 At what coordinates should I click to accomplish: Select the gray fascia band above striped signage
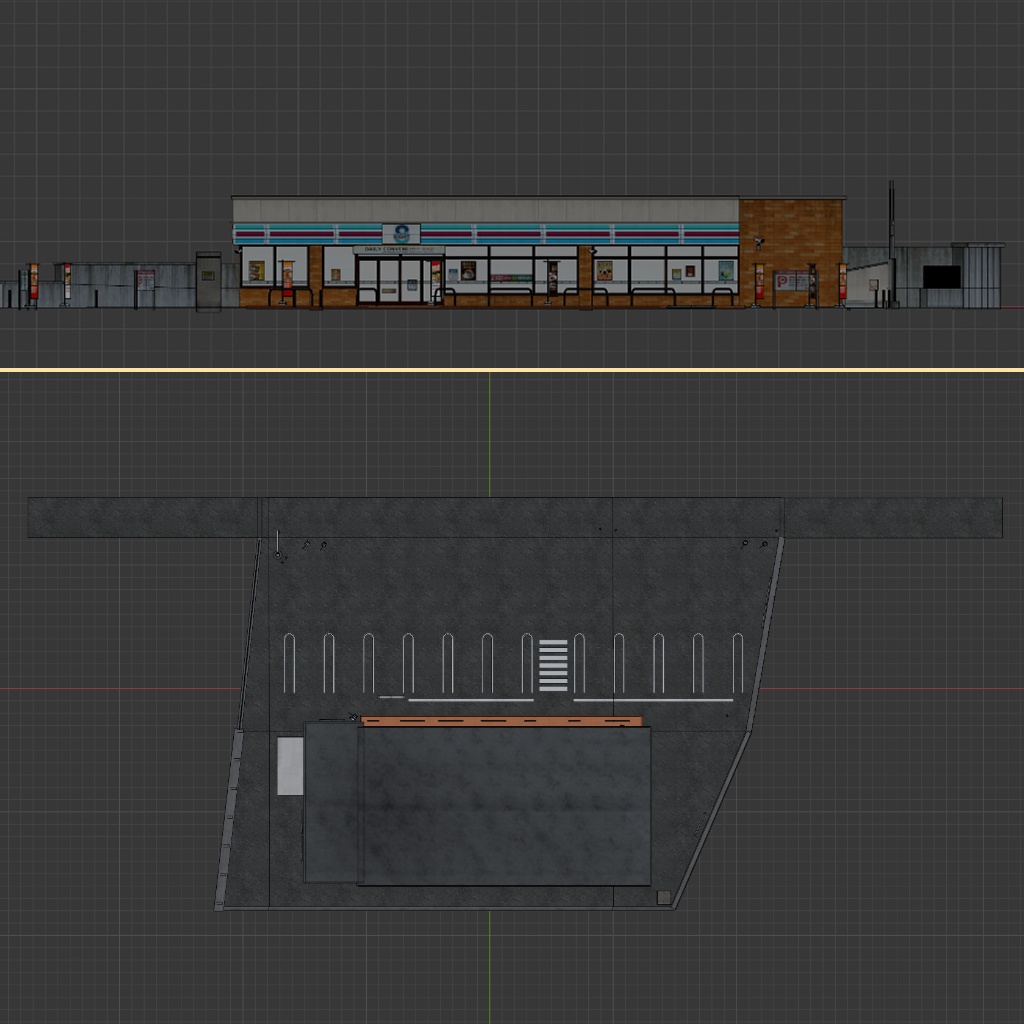[486, 211]
